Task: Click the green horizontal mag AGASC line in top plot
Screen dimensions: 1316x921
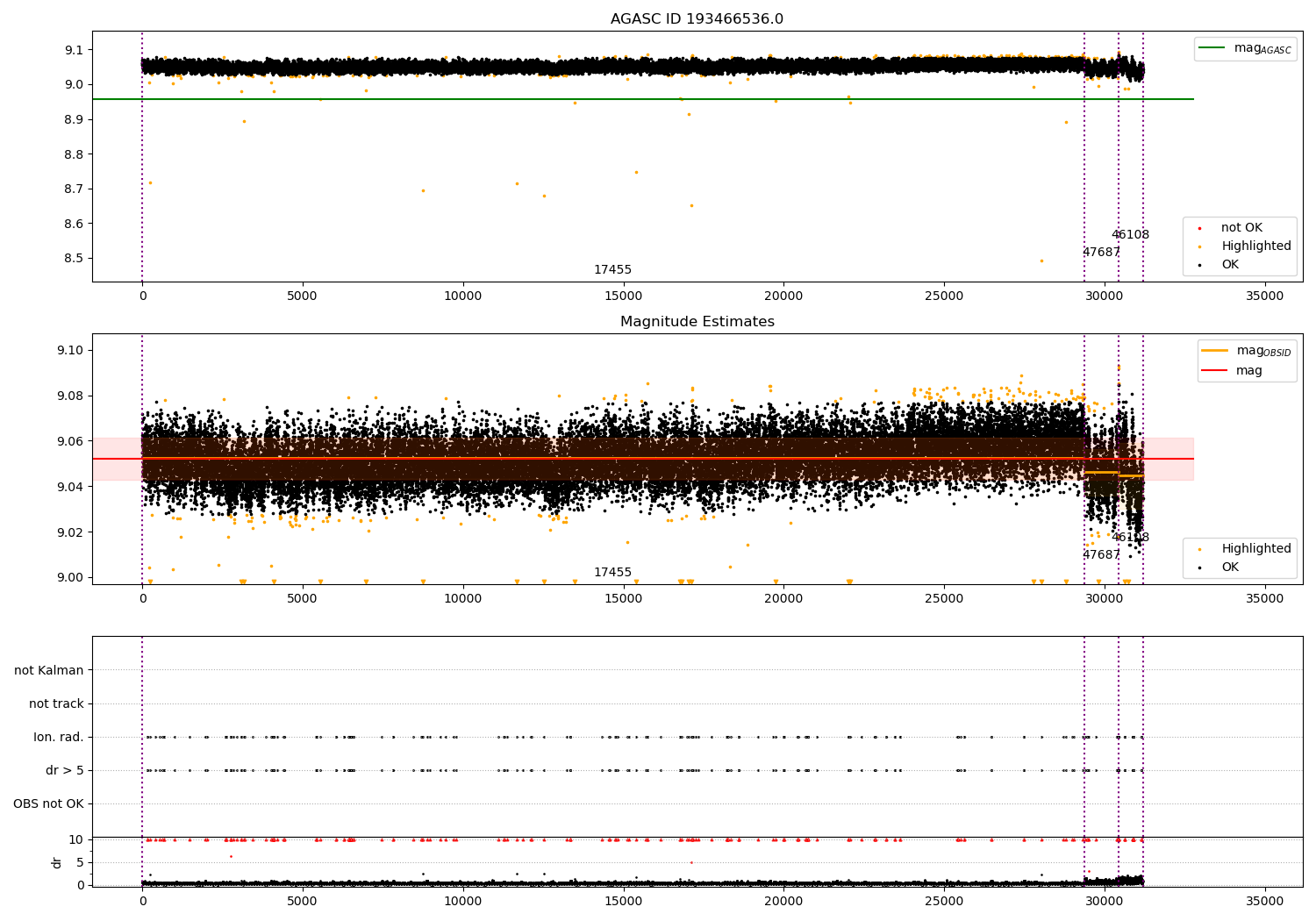Action: [x=643, y=99]
